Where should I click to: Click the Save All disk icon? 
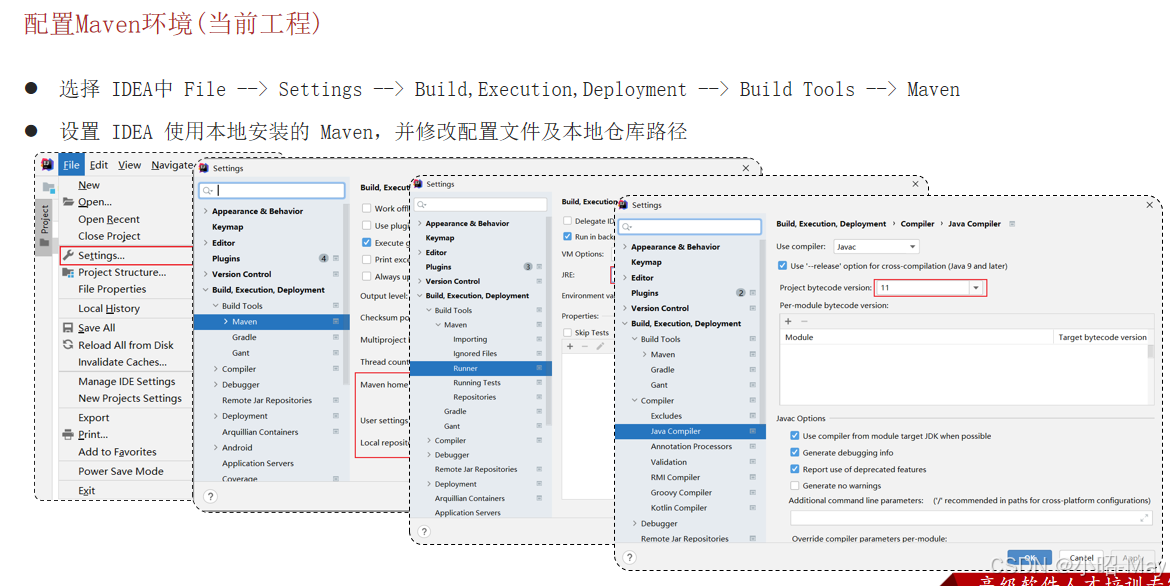click(68, 328)
